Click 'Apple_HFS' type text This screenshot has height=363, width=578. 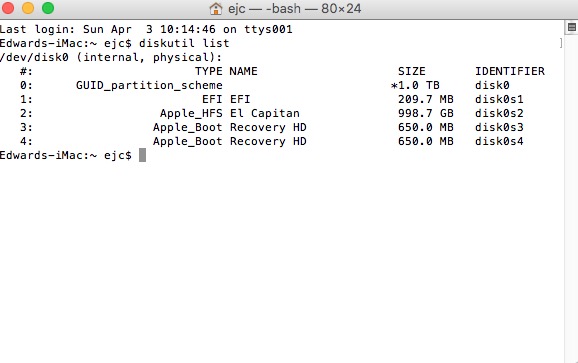(191, 114)
